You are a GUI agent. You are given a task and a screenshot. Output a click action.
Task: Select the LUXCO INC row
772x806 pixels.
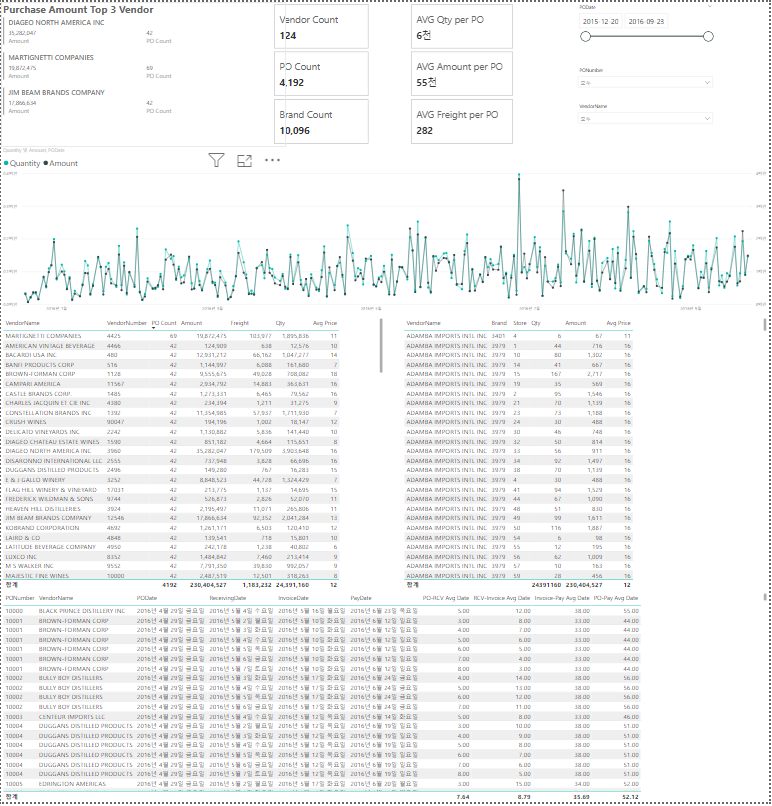(172, 557)
